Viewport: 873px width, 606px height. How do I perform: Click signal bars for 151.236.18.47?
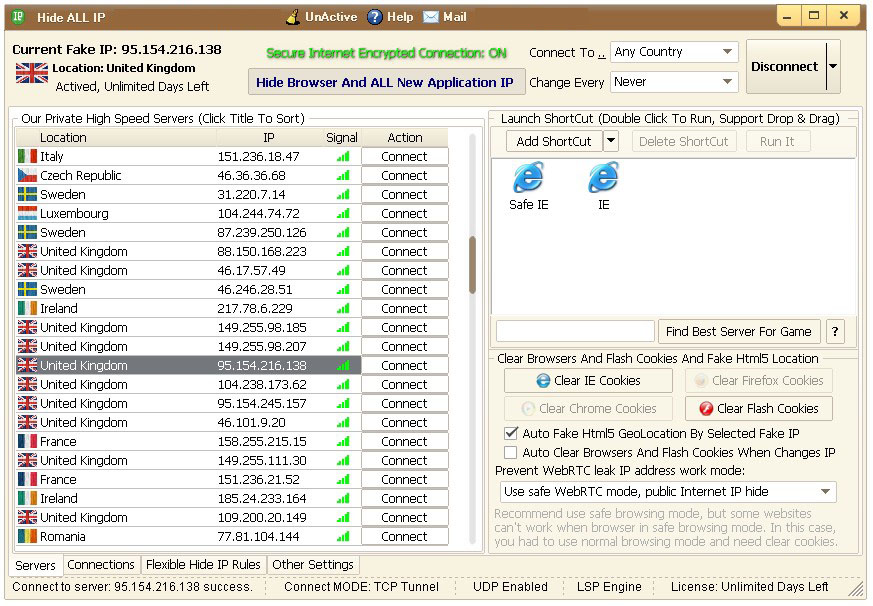[x=343, y=157]
